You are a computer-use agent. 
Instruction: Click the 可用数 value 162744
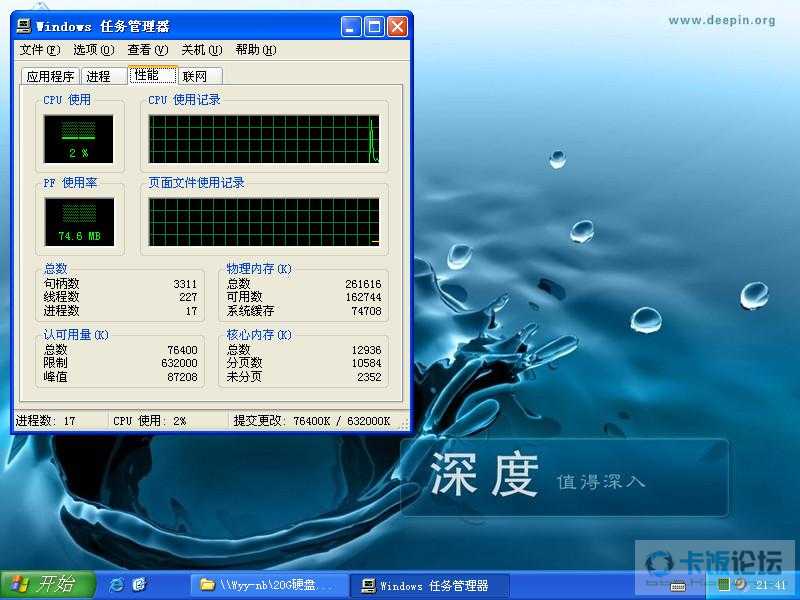(363, 297)
